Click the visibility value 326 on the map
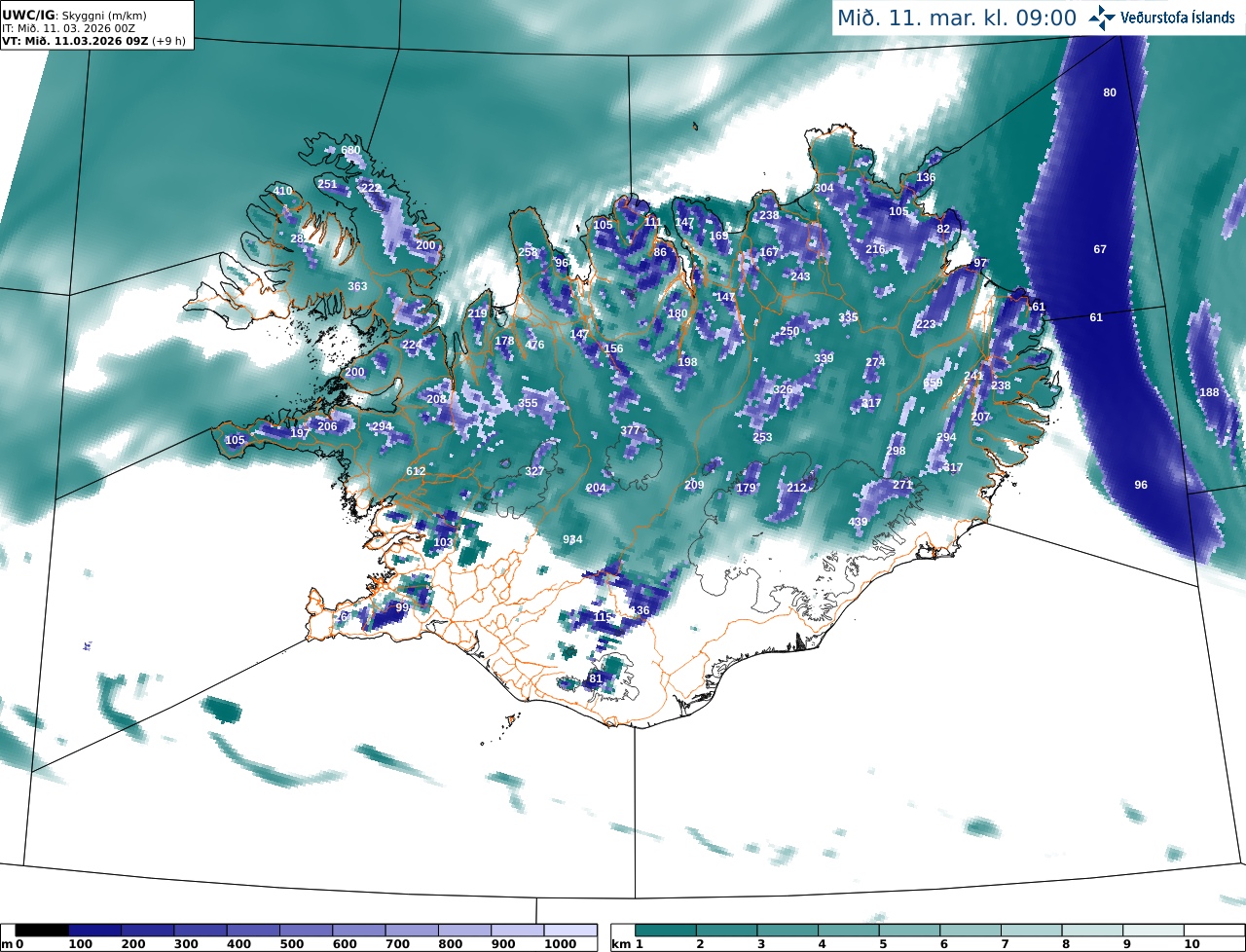The image size is (1246, 952). click(783, 389)
